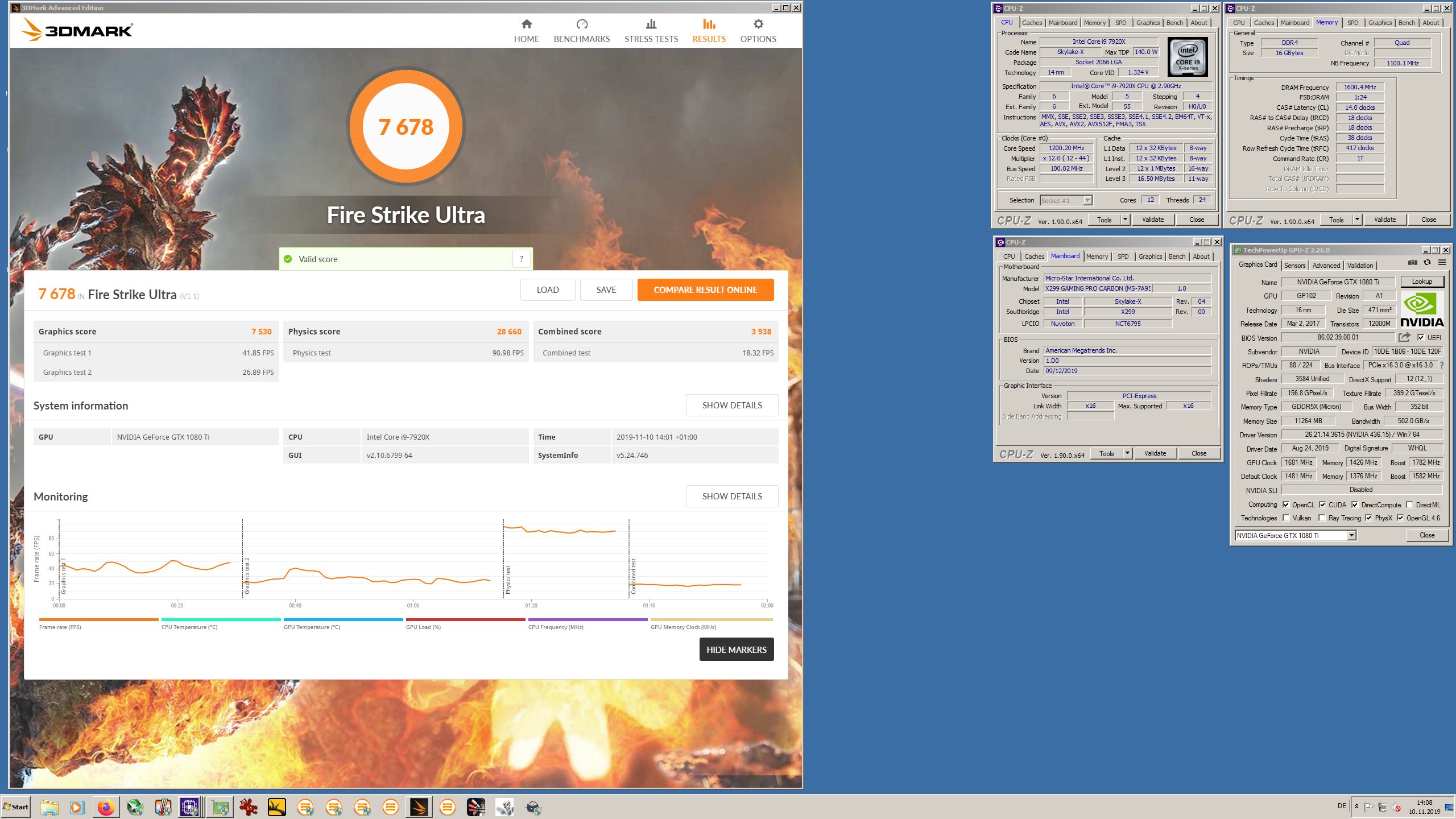Click the green CPU Temperature legend bar
Image resolution: width=1456 pixels, height=819 pixels.
tap(221, 619)
